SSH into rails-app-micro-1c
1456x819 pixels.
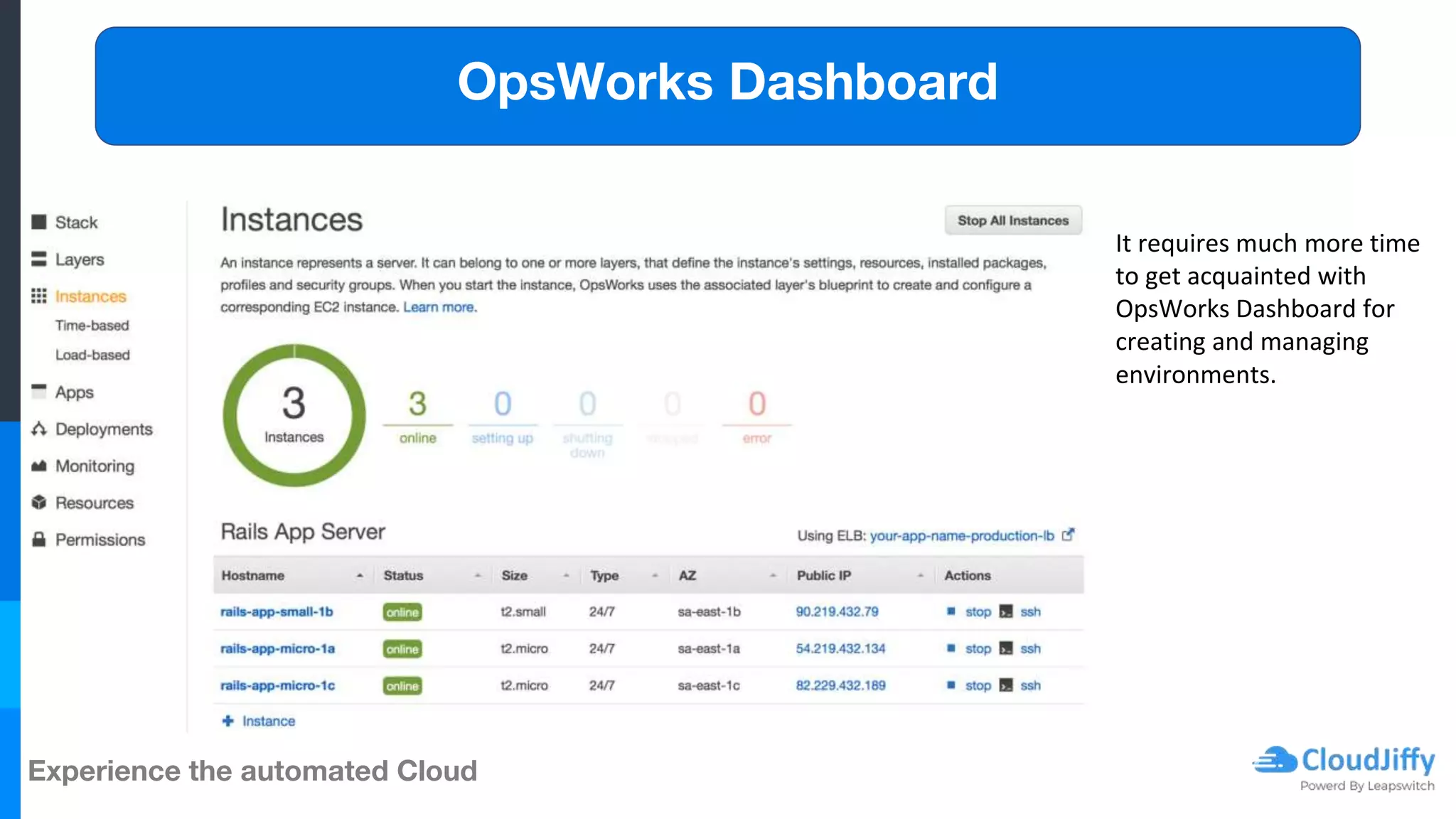pos(1030,686)
